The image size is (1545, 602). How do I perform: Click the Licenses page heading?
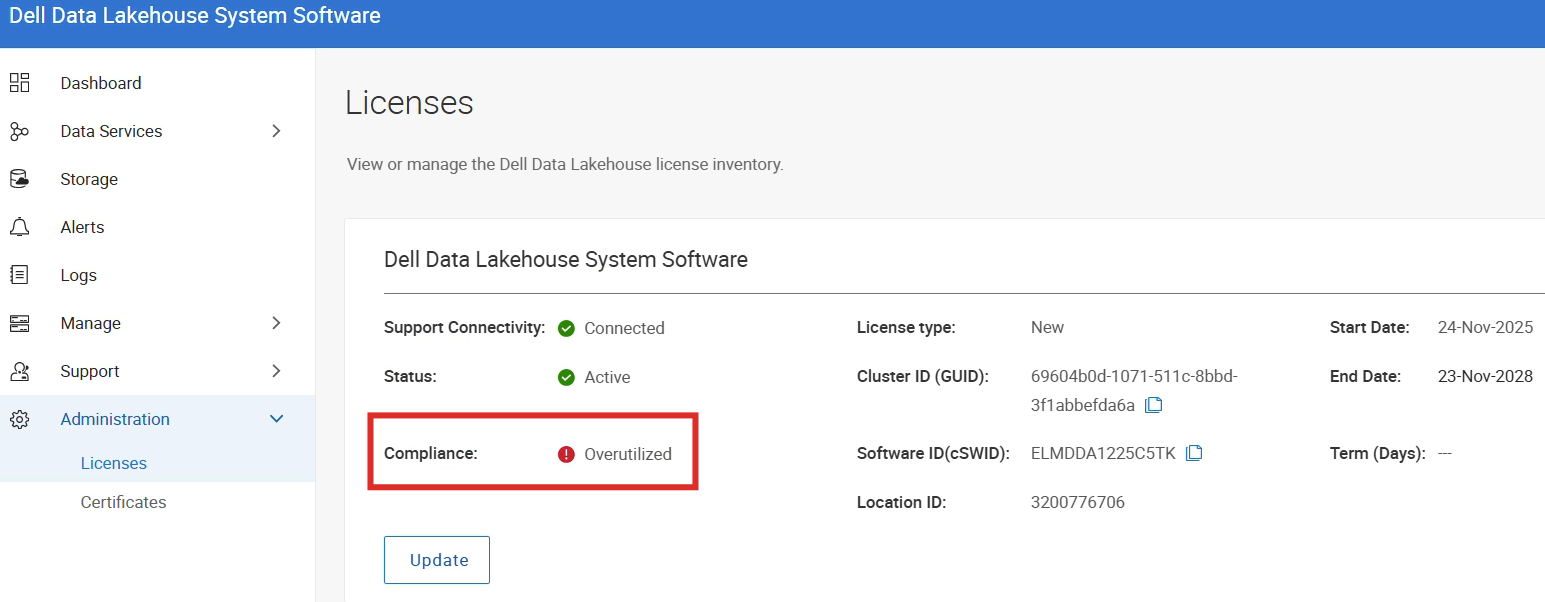coord(409,103)
